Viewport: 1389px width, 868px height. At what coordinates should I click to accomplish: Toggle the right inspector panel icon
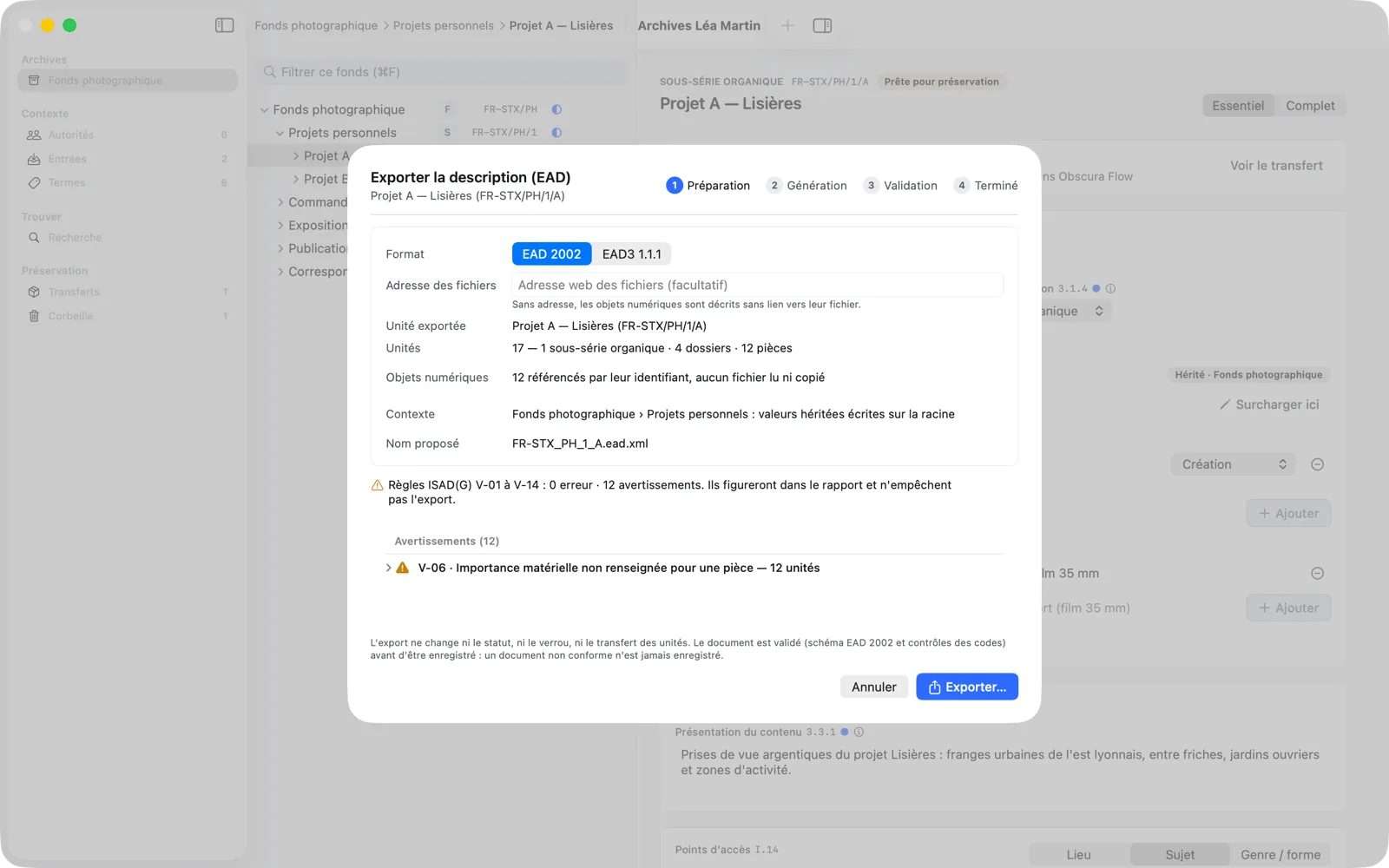[822, 25]
